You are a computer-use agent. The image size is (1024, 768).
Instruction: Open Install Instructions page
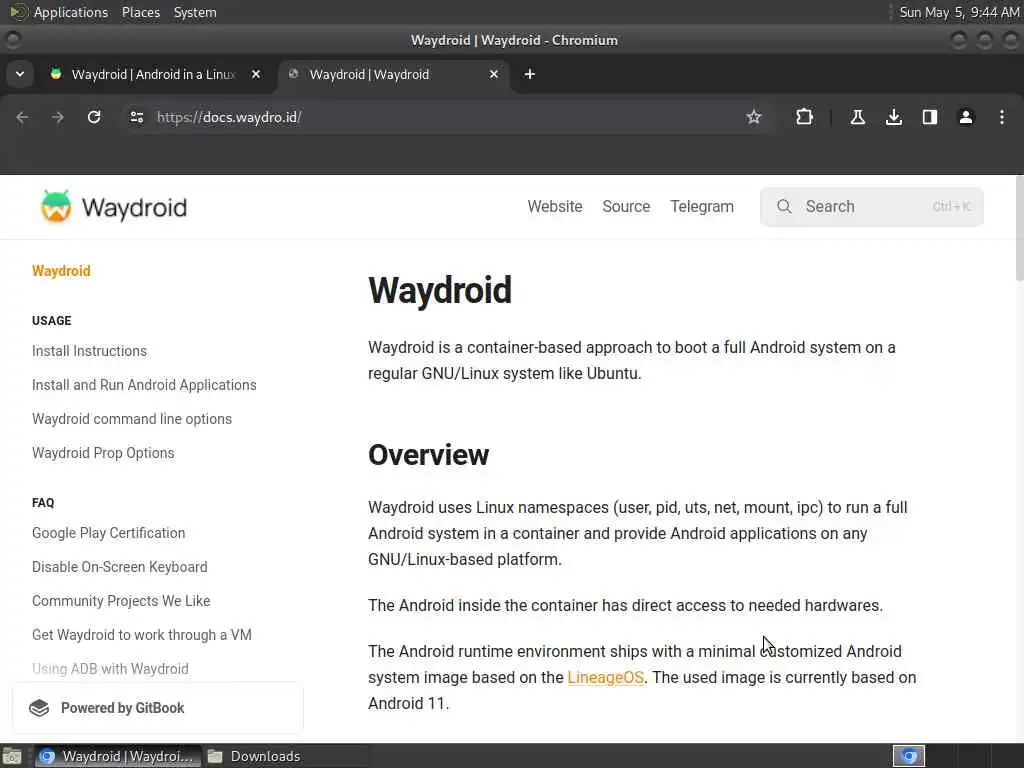pyautogui.click(x=89, y=351)
